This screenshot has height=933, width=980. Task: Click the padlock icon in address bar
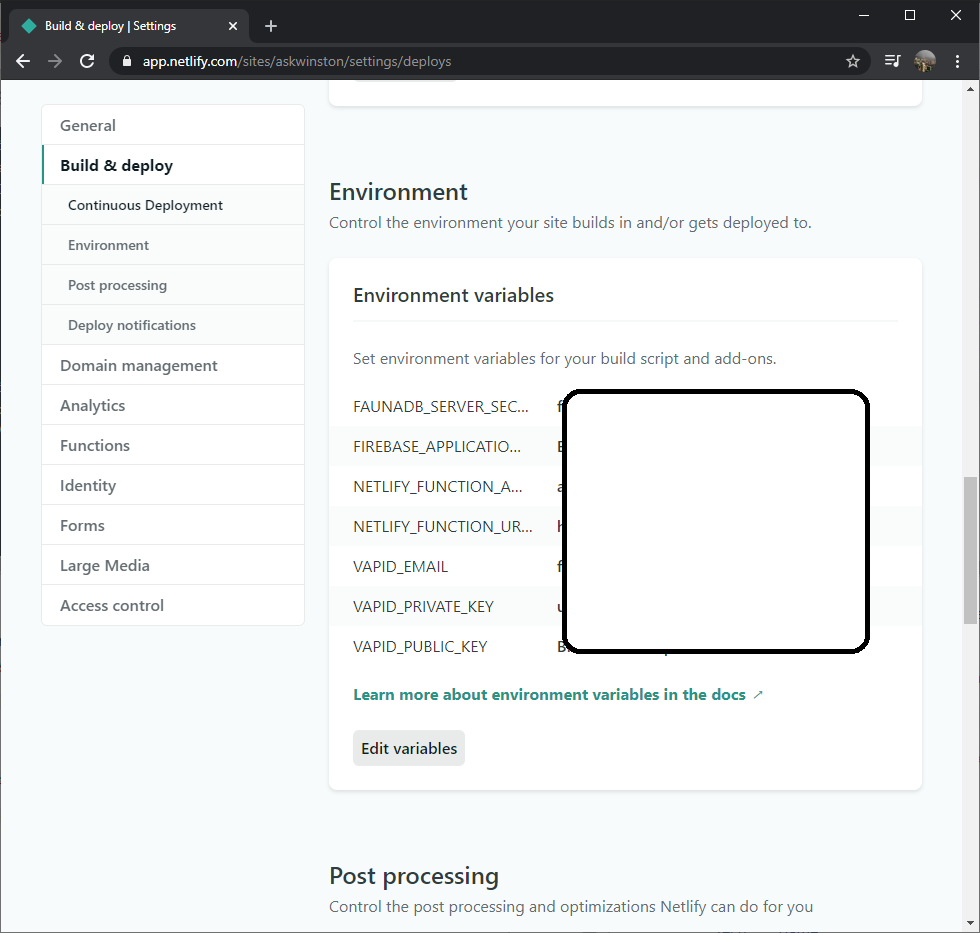click(x=126, y=60)
